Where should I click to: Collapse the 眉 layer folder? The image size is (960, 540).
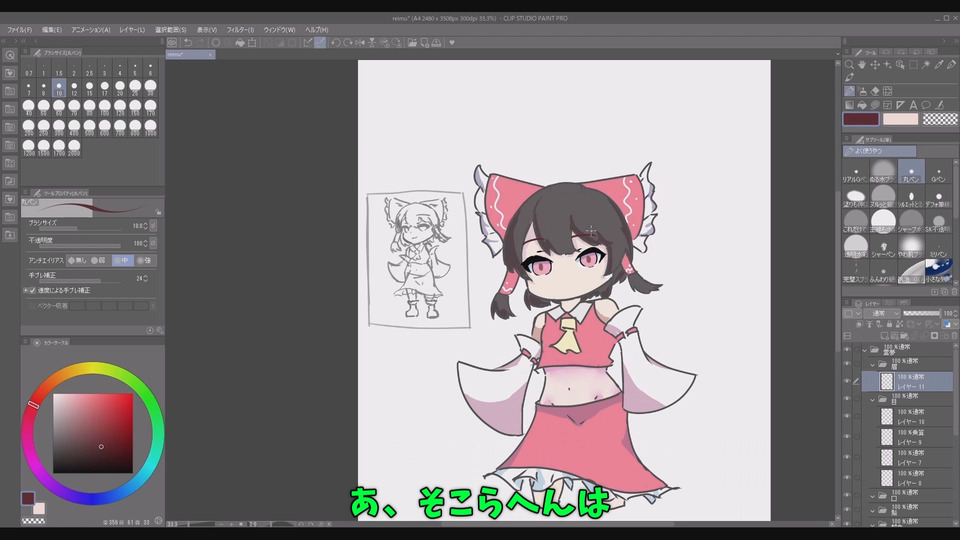click(x=872, y=365)
